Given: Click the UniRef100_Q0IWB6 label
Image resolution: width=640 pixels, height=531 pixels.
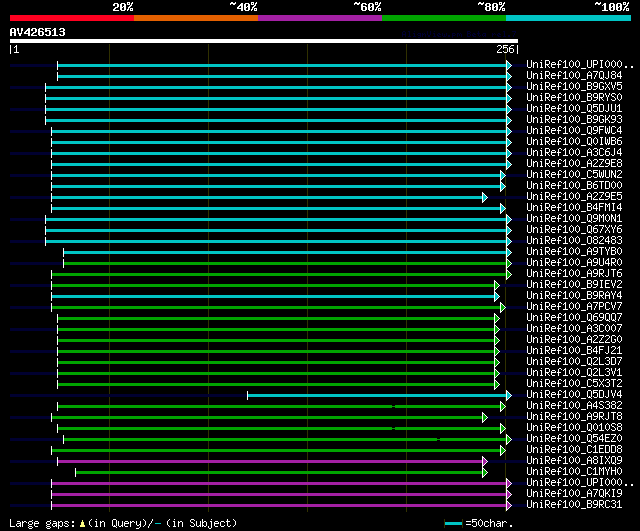Looking at the screenshot, I should [x=574, y=142].
